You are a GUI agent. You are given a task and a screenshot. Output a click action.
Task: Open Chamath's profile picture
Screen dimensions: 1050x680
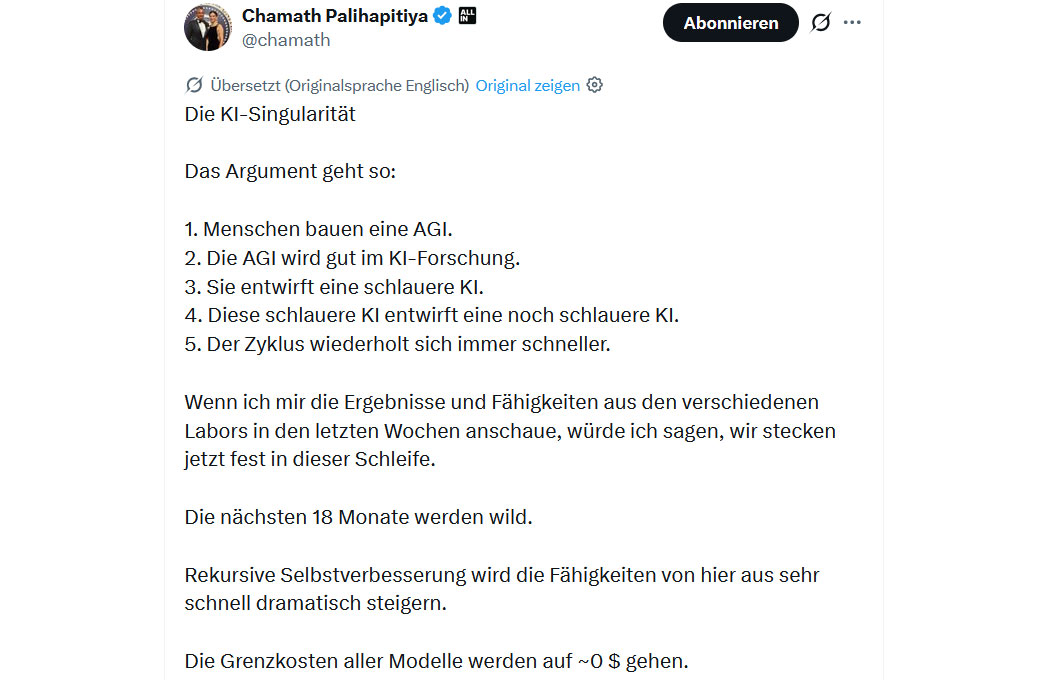[208, 27]
